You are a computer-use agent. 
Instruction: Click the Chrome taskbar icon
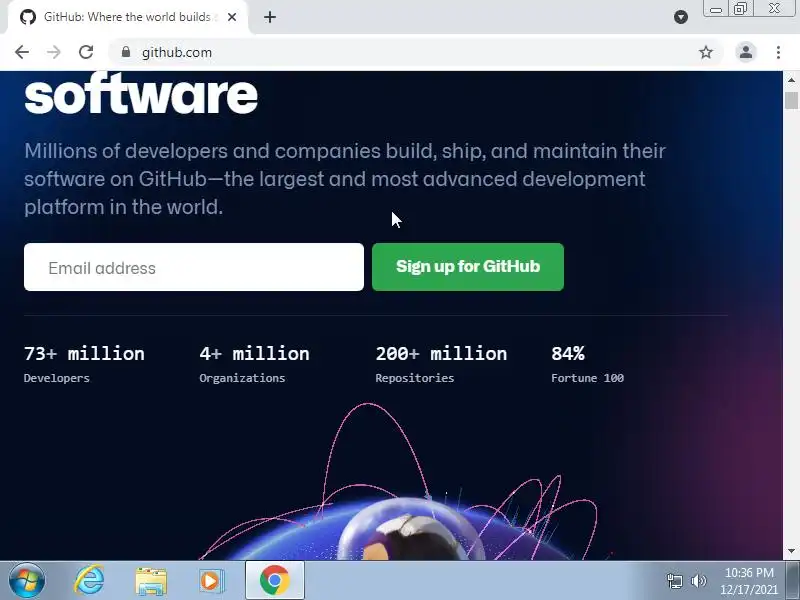[x=274, y=581]
